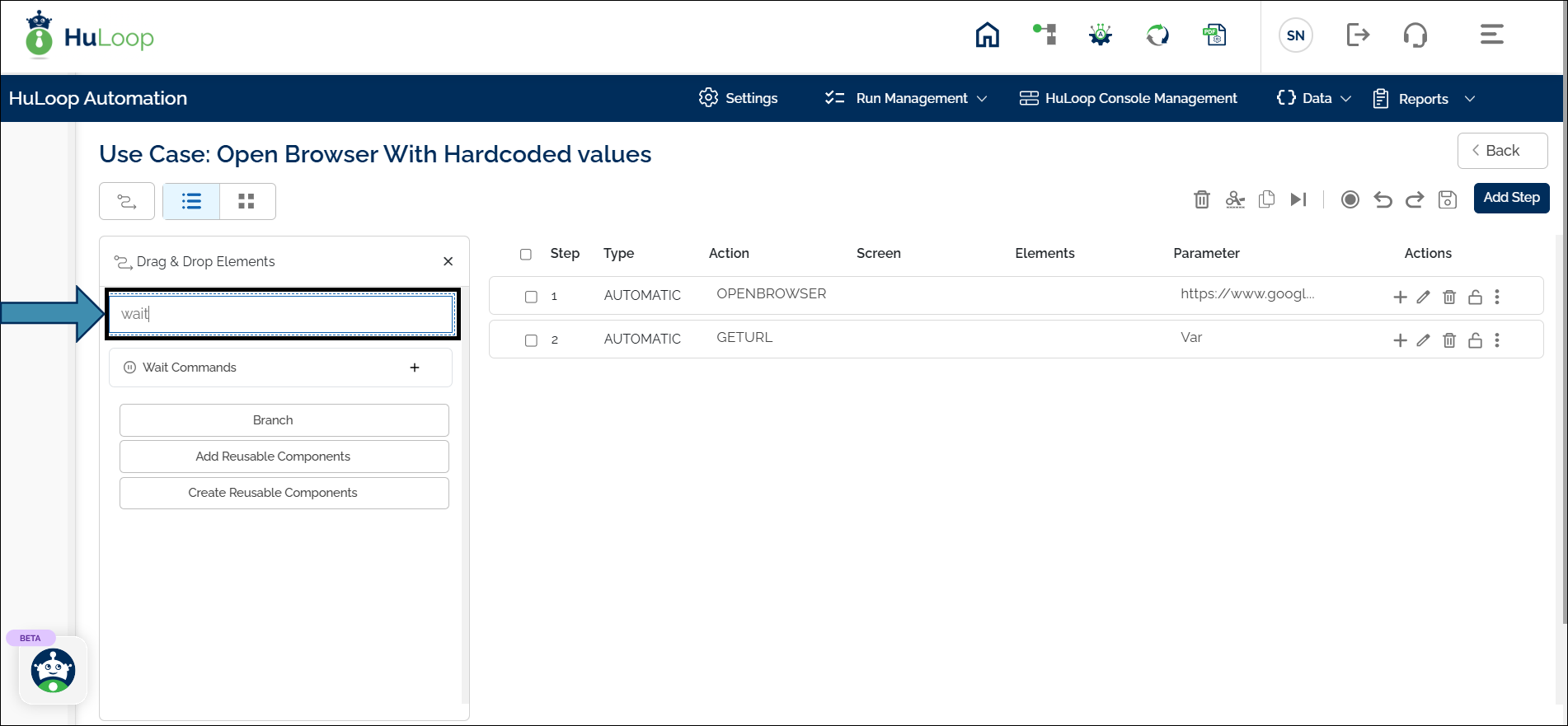Select the checkbox for step 2
Viewport: 1568px width, 726px height.
(531, 340)
